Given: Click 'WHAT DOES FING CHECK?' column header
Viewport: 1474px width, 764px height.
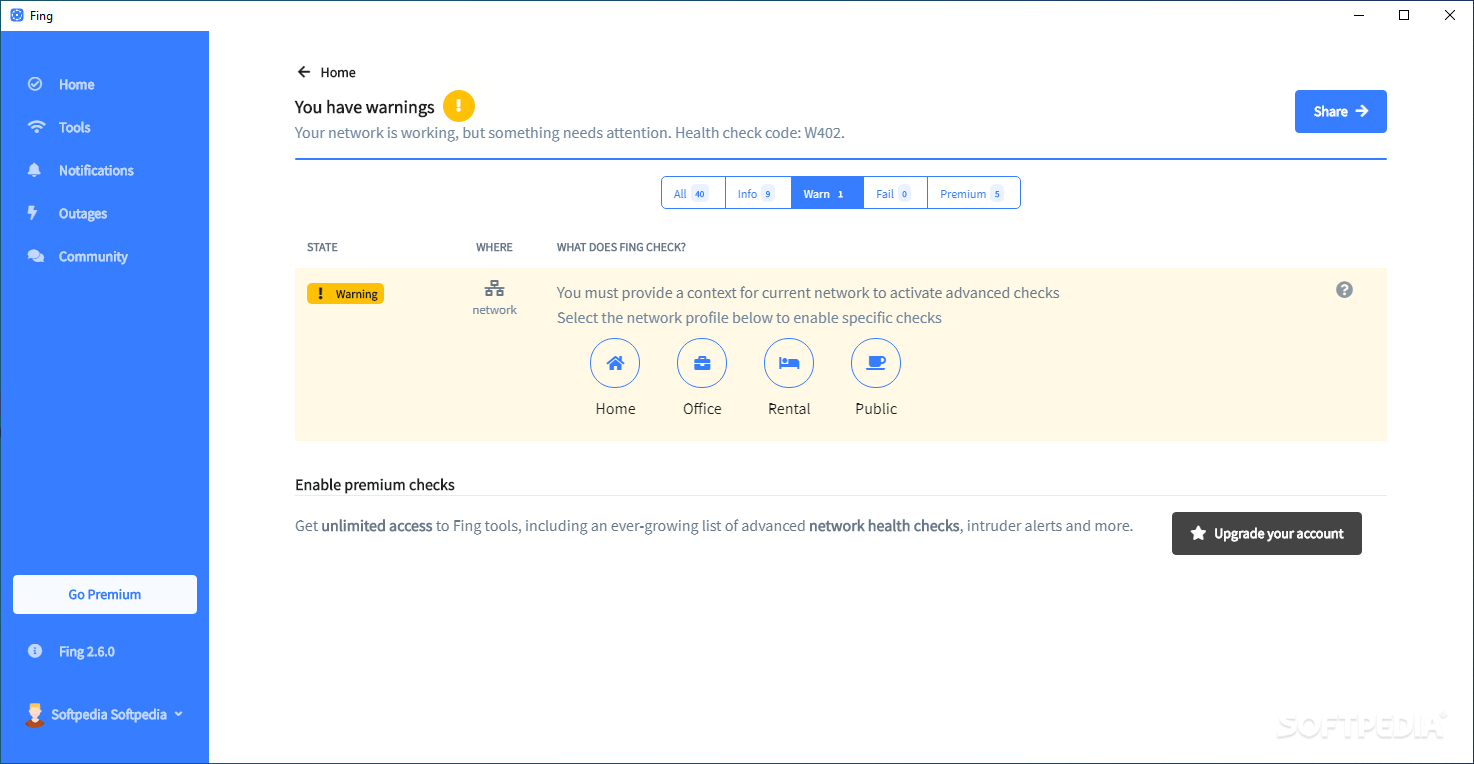Looking at the screenshot, I should click(621, 247).
